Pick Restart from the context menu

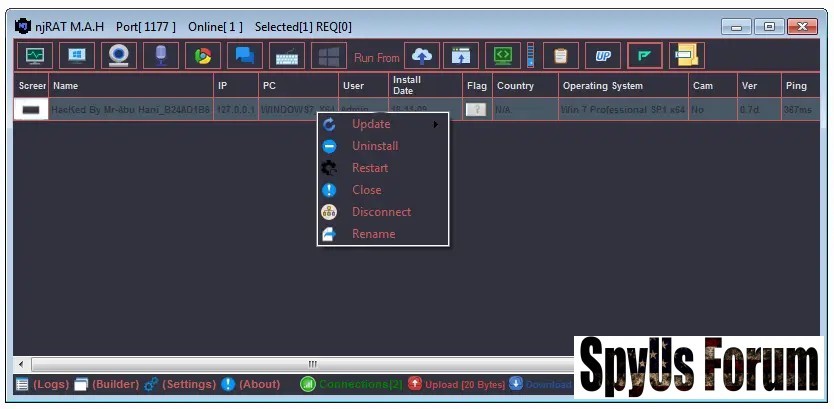pos(370,168)
